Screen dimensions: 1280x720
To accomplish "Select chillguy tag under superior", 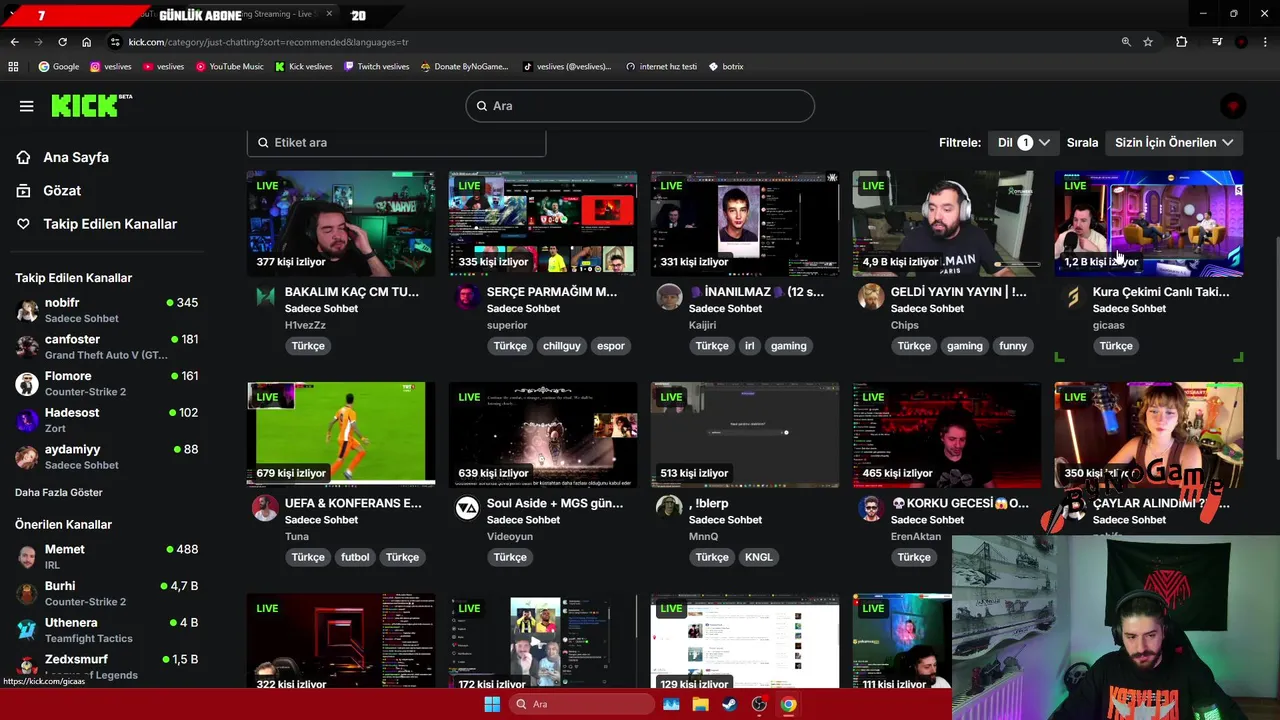I will 561,346.
